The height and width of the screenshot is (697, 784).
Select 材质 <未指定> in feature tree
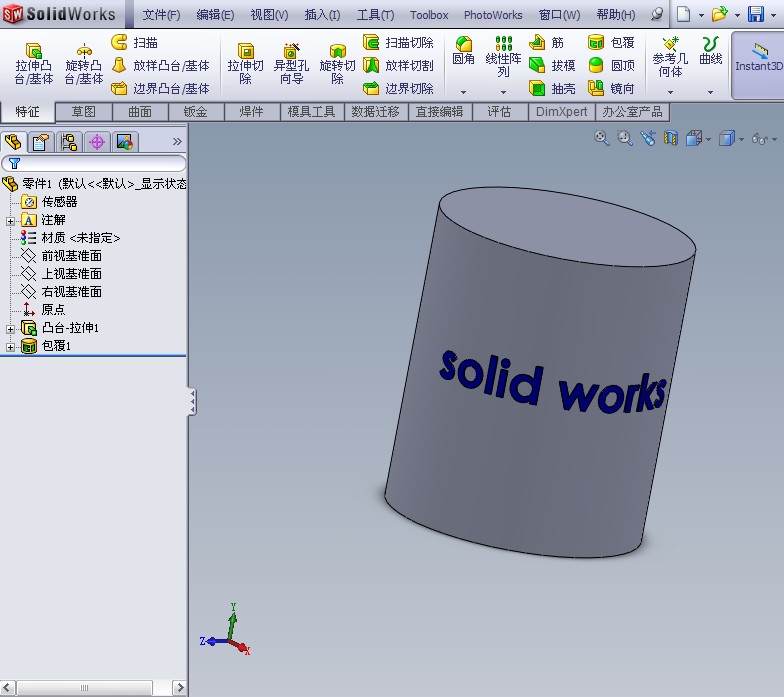coord(81,238)
